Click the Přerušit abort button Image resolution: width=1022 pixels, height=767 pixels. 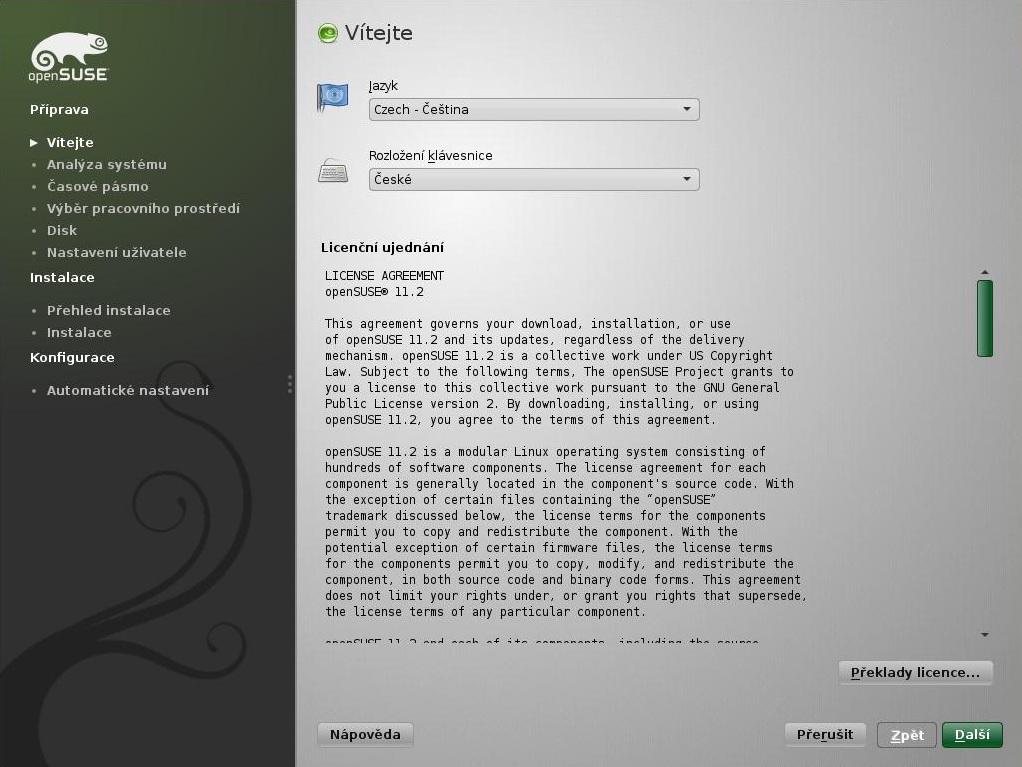[x=825, y=734]
